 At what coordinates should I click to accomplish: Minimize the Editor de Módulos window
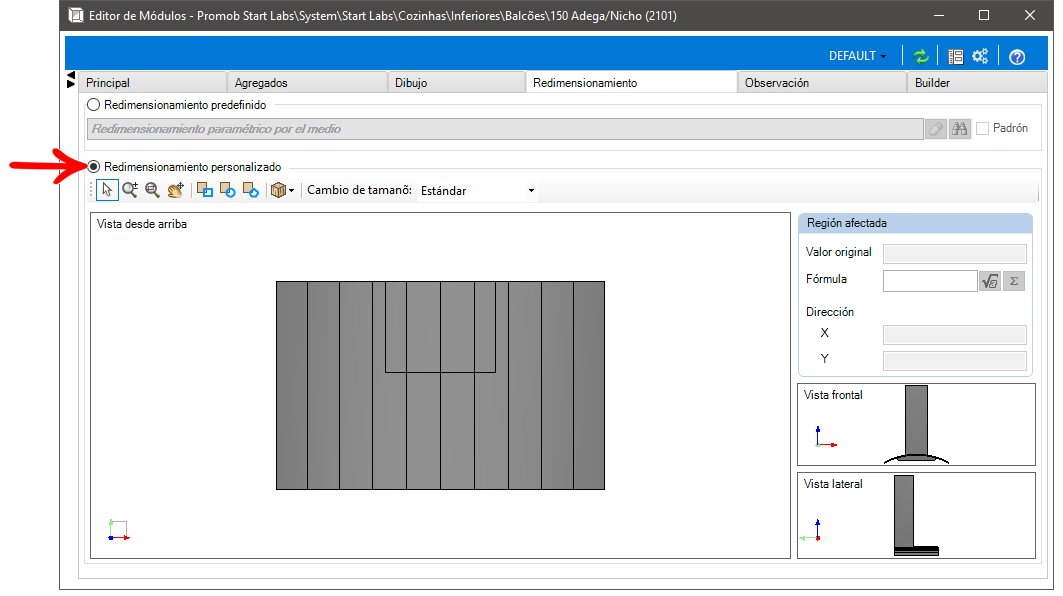pos(939,15)
